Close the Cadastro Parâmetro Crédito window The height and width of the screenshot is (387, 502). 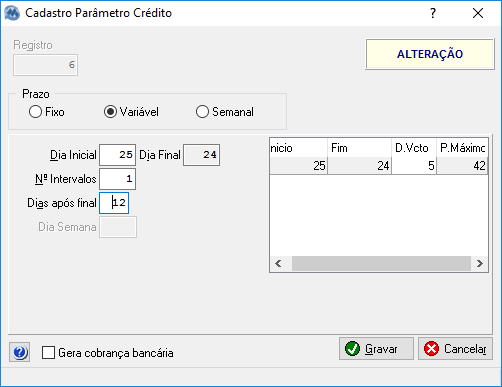(478, 13)
